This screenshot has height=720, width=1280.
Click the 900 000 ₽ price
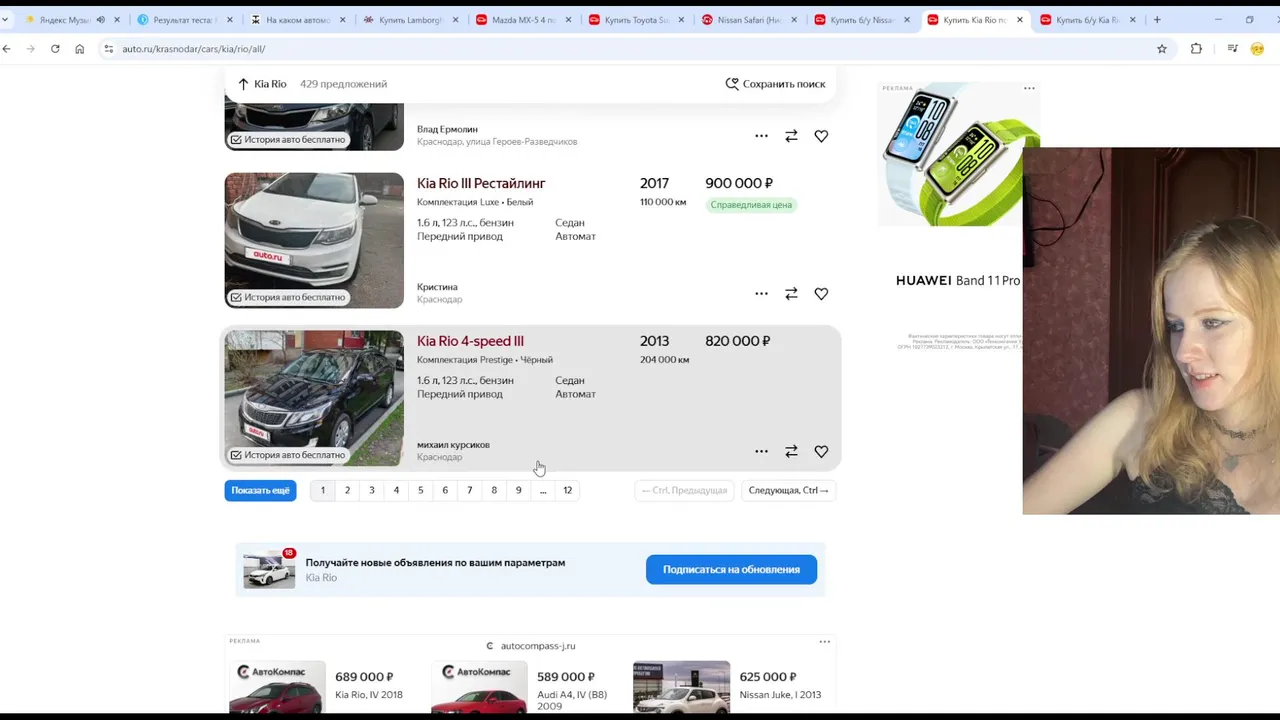tap(739, 183)
